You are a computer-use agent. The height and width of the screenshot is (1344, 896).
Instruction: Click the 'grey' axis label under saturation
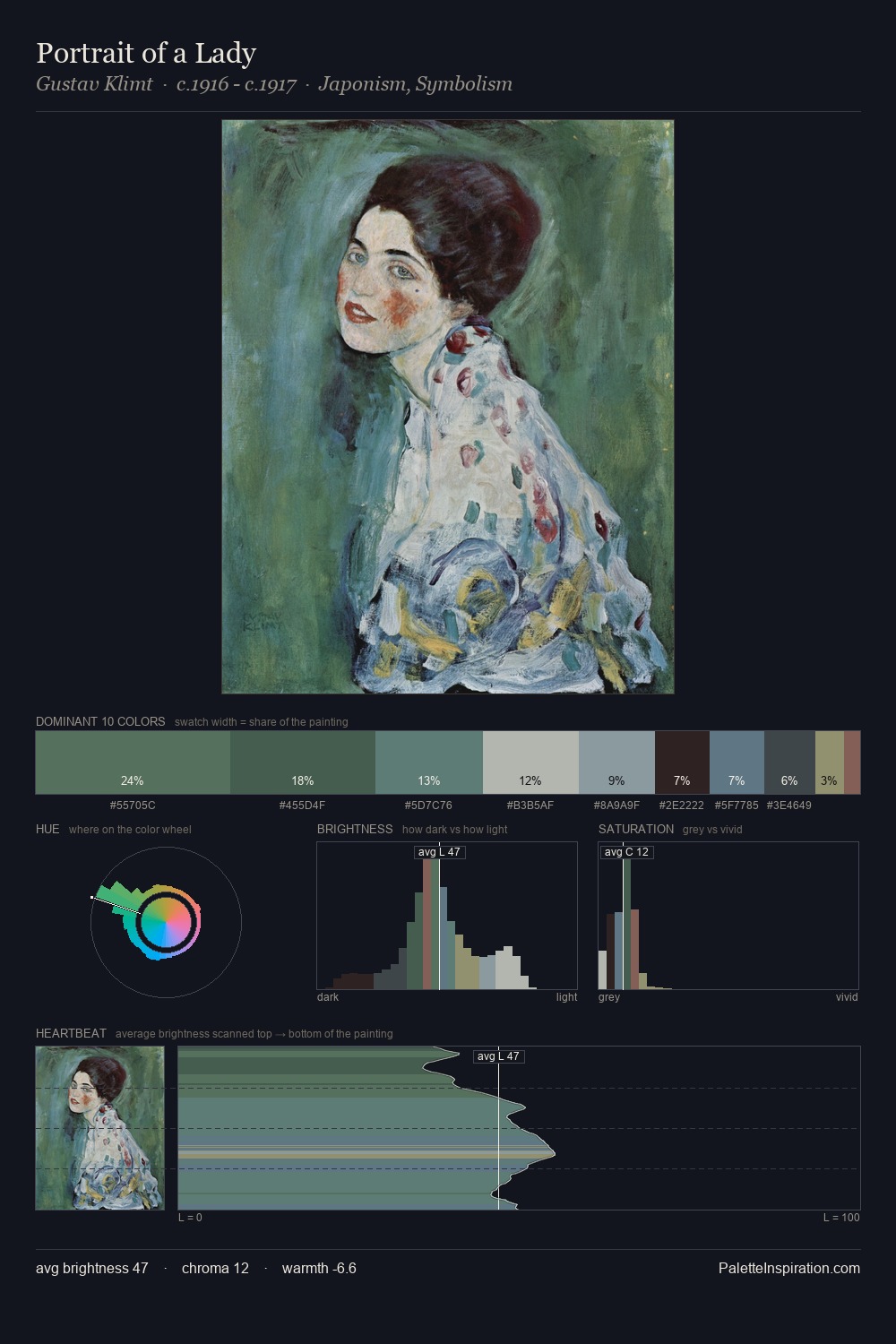(x=609, y=997)
